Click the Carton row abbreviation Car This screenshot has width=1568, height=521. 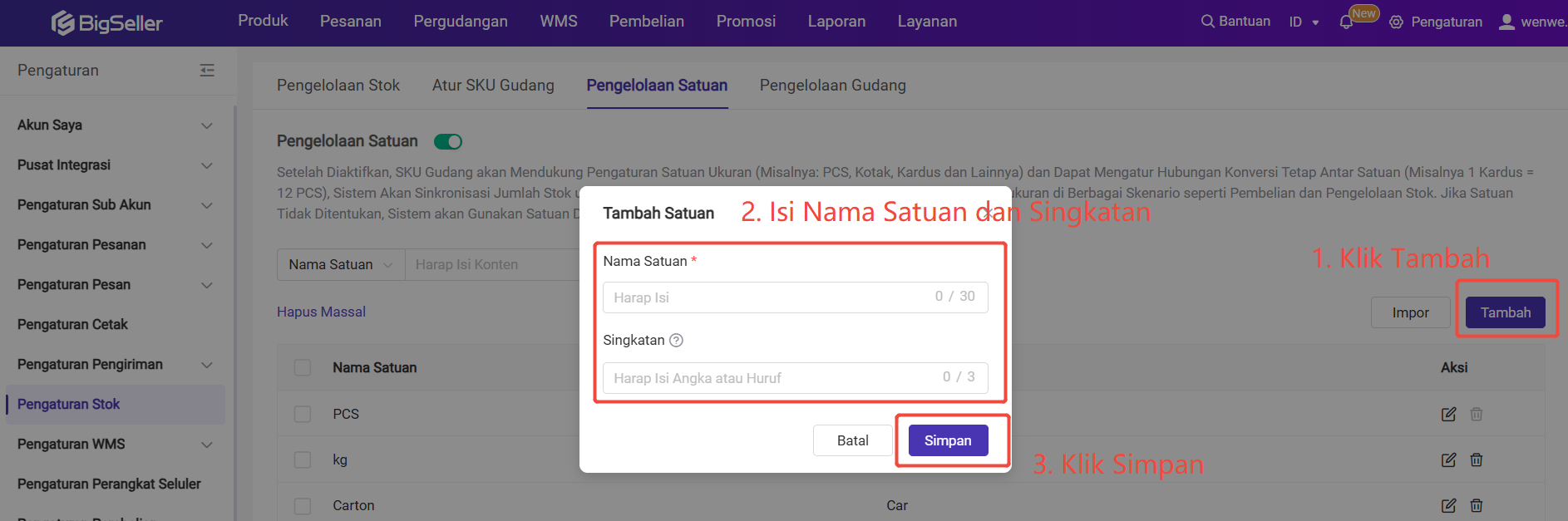point(897,505)
